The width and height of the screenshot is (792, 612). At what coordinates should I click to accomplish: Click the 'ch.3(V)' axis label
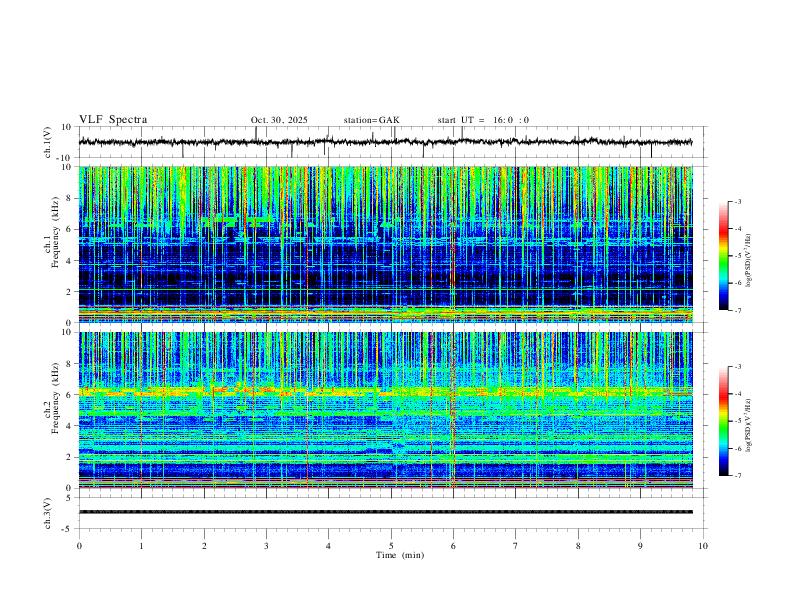[x=48, y=513]
